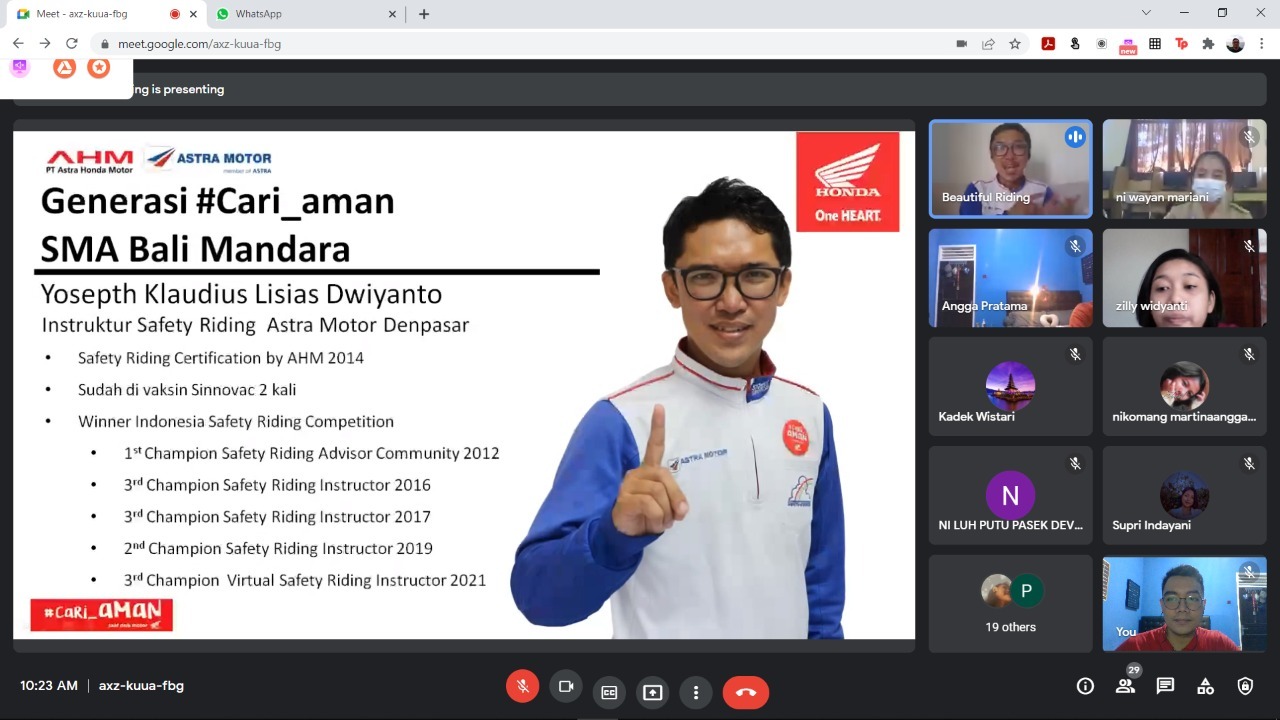Image resolution: width=1280 pixels, height=720 pixels.
Task: Select ni wayan mariani video tile
Action: 1184,169
